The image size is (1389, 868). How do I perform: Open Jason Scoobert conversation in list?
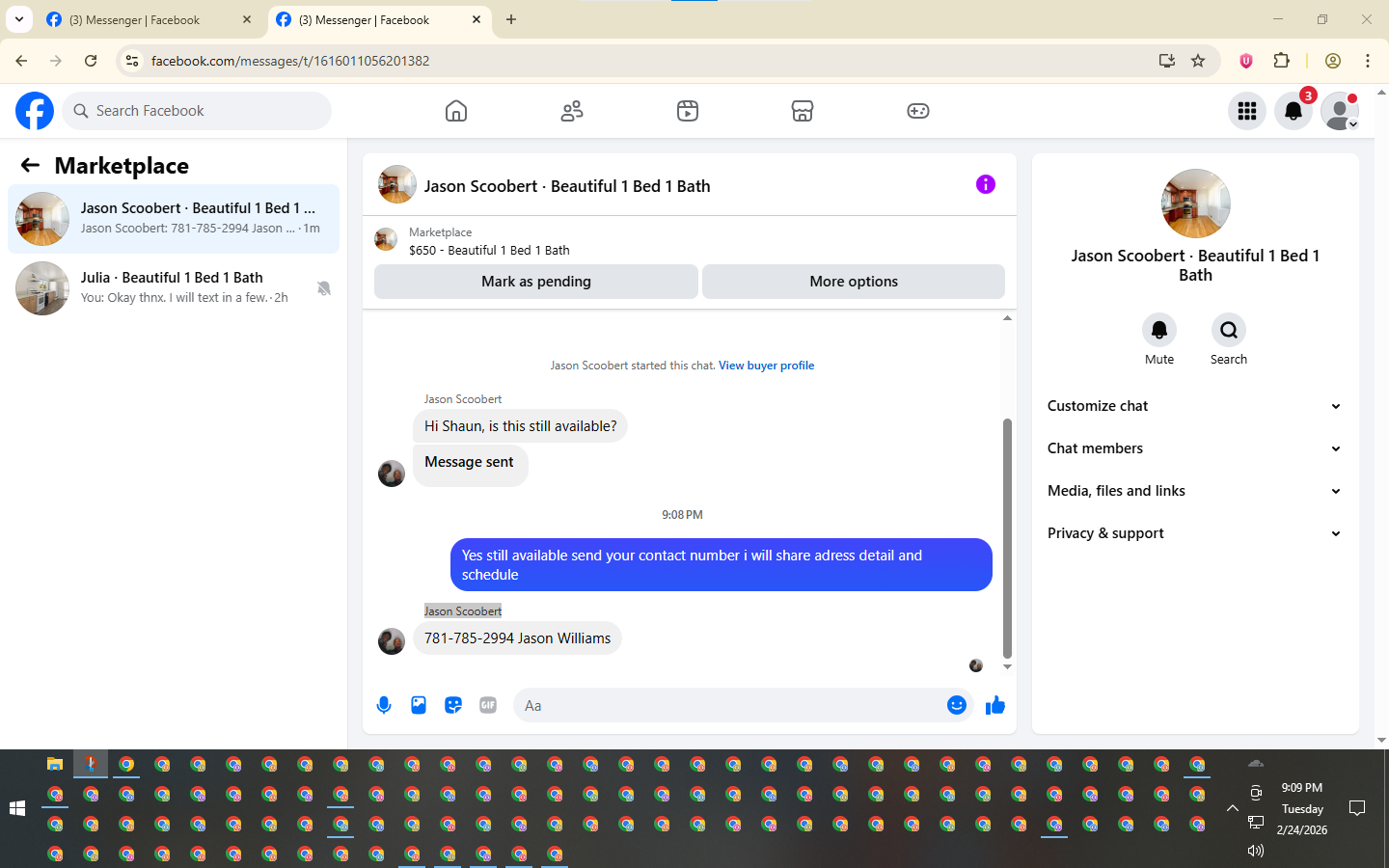174,219
